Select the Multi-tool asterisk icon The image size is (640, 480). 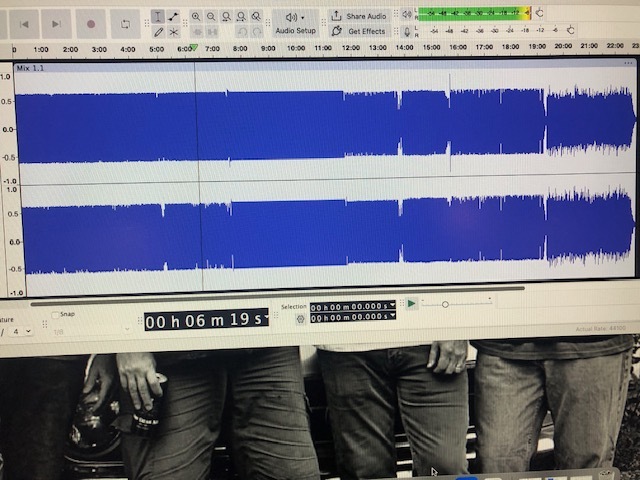[174, 32]
